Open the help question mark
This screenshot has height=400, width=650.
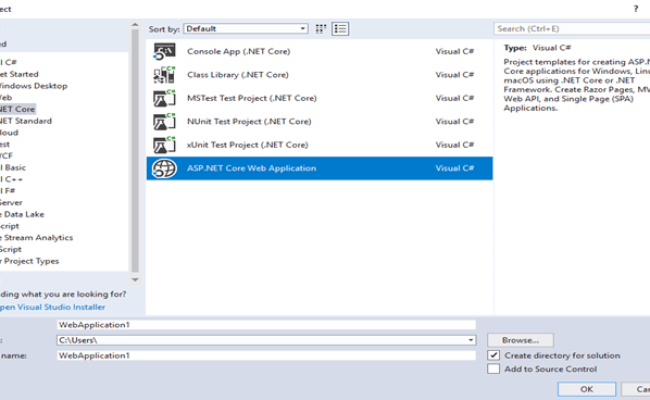coord(635,9)
